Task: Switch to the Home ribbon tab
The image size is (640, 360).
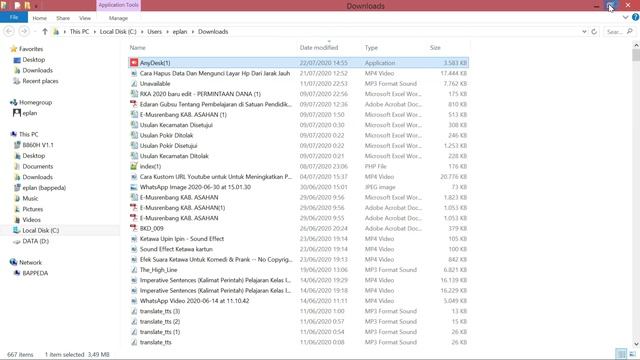Action: [x=40, y=18]
